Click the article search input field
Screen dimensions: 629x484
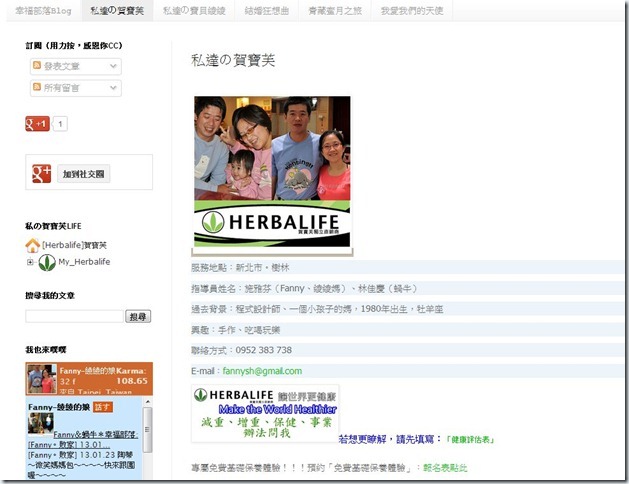click(x=75, y=316)
